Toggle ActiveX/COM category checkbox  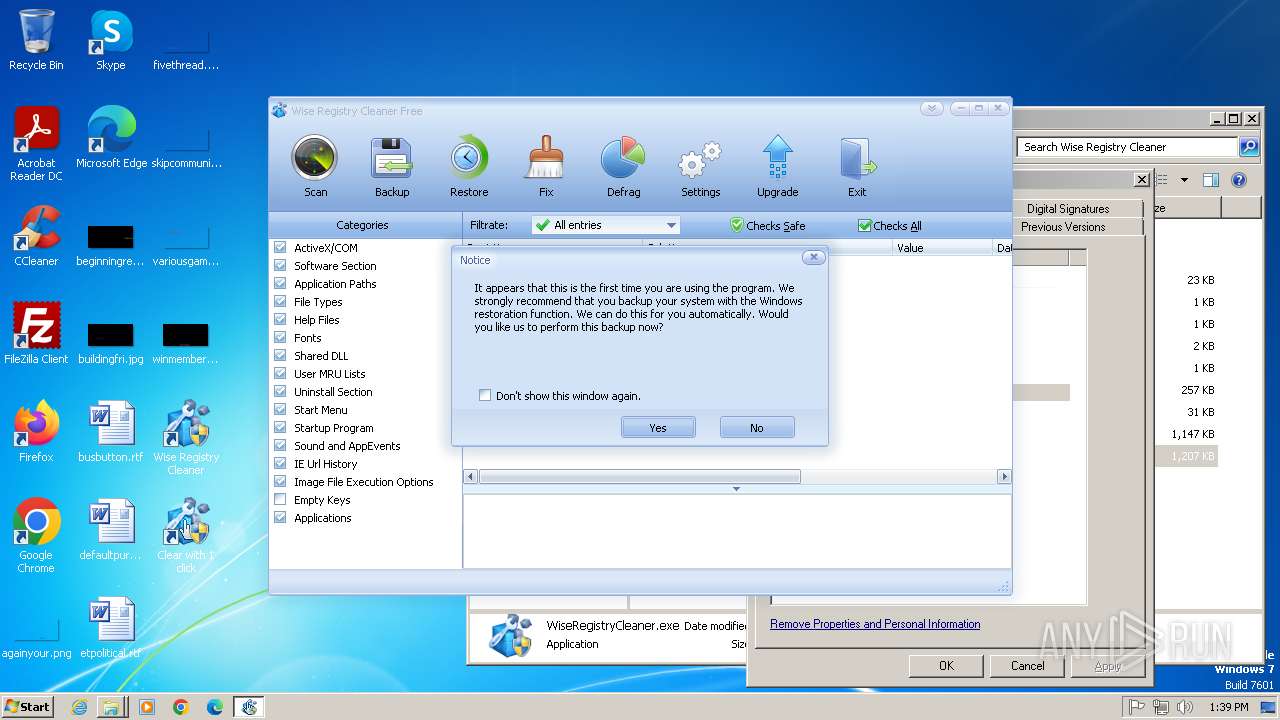coord(280,248)
